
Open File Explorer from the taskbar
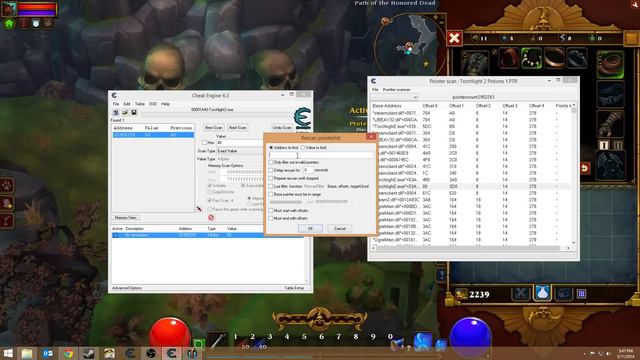(27, 353)
